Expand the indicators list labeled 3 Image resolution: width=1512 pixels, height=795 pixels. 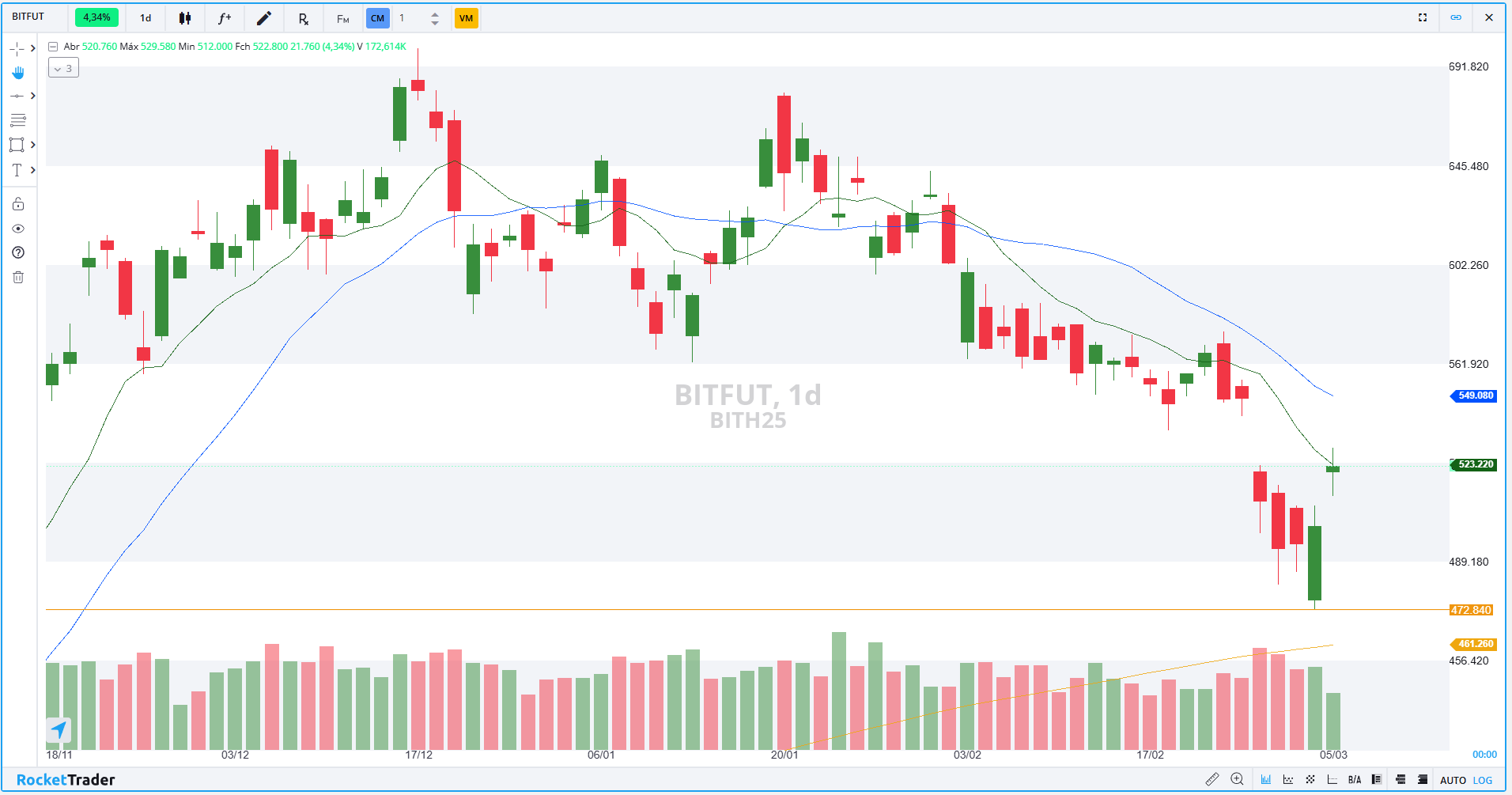coord(63,68)
